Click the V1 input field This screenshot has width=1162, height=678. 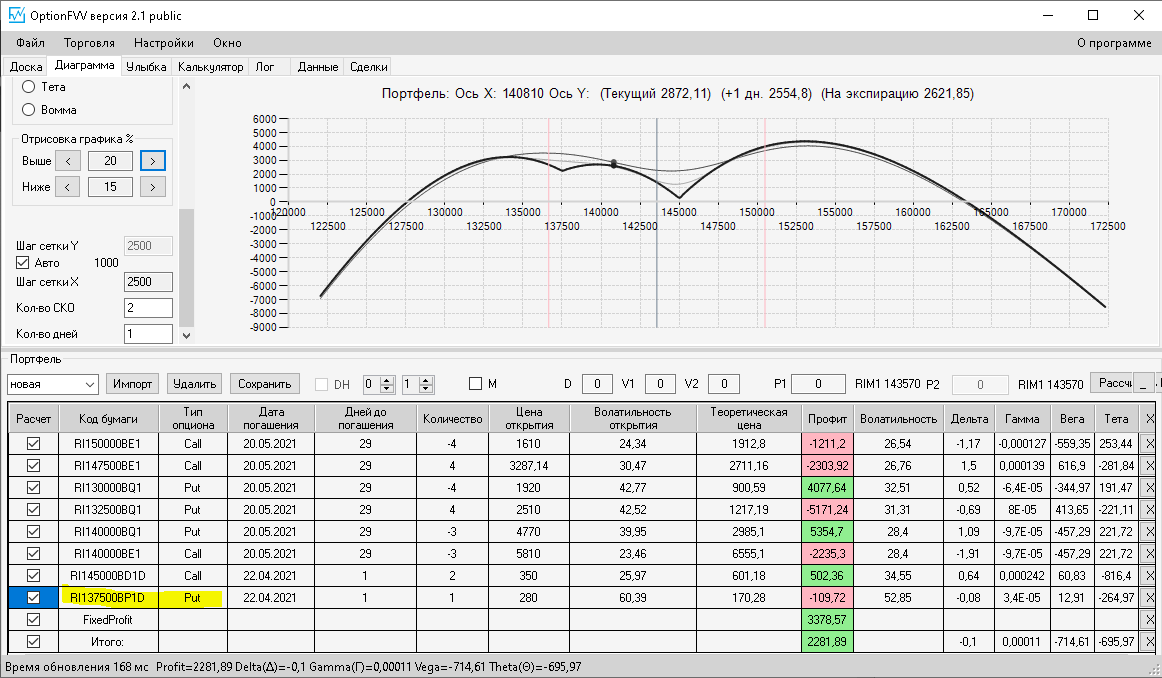pos(660,384)
